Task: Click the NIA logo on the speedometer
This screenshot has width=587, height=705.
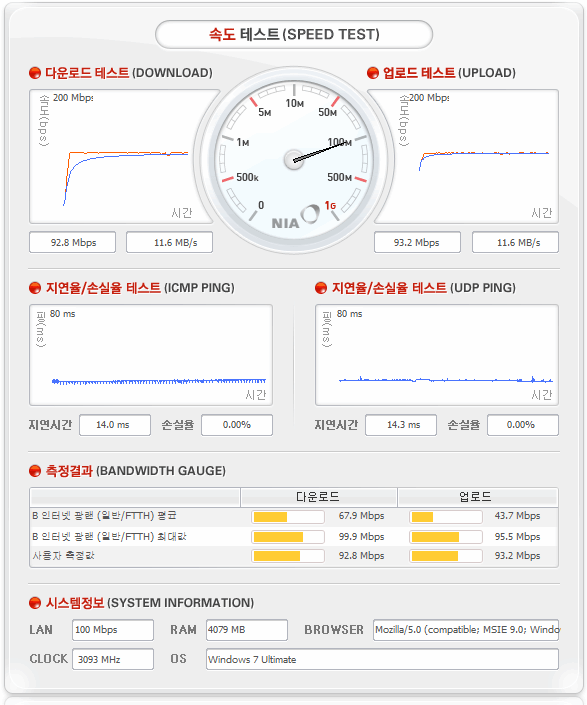Action: tap(295, 218)
